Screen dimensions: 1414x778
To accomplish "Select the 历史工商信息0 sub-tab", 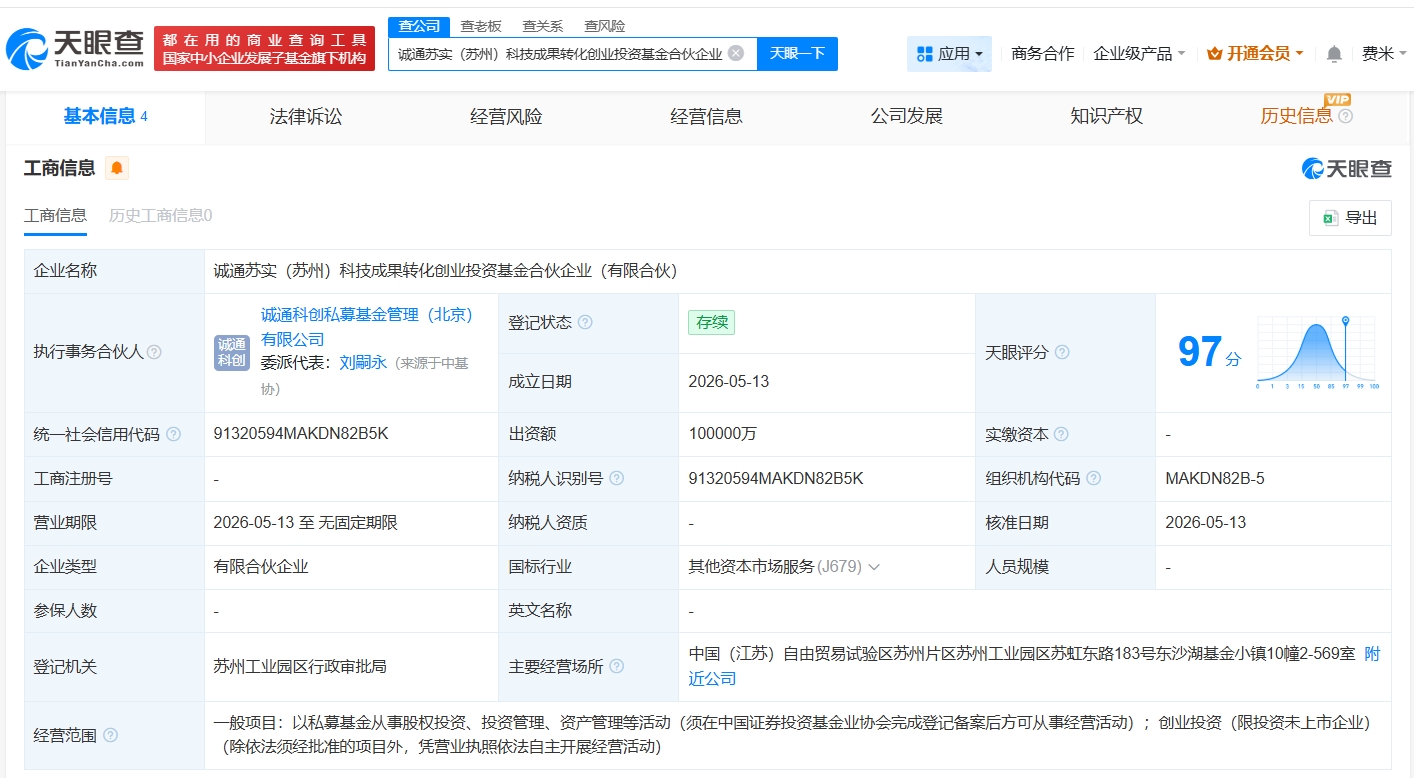I will [160, 215].
